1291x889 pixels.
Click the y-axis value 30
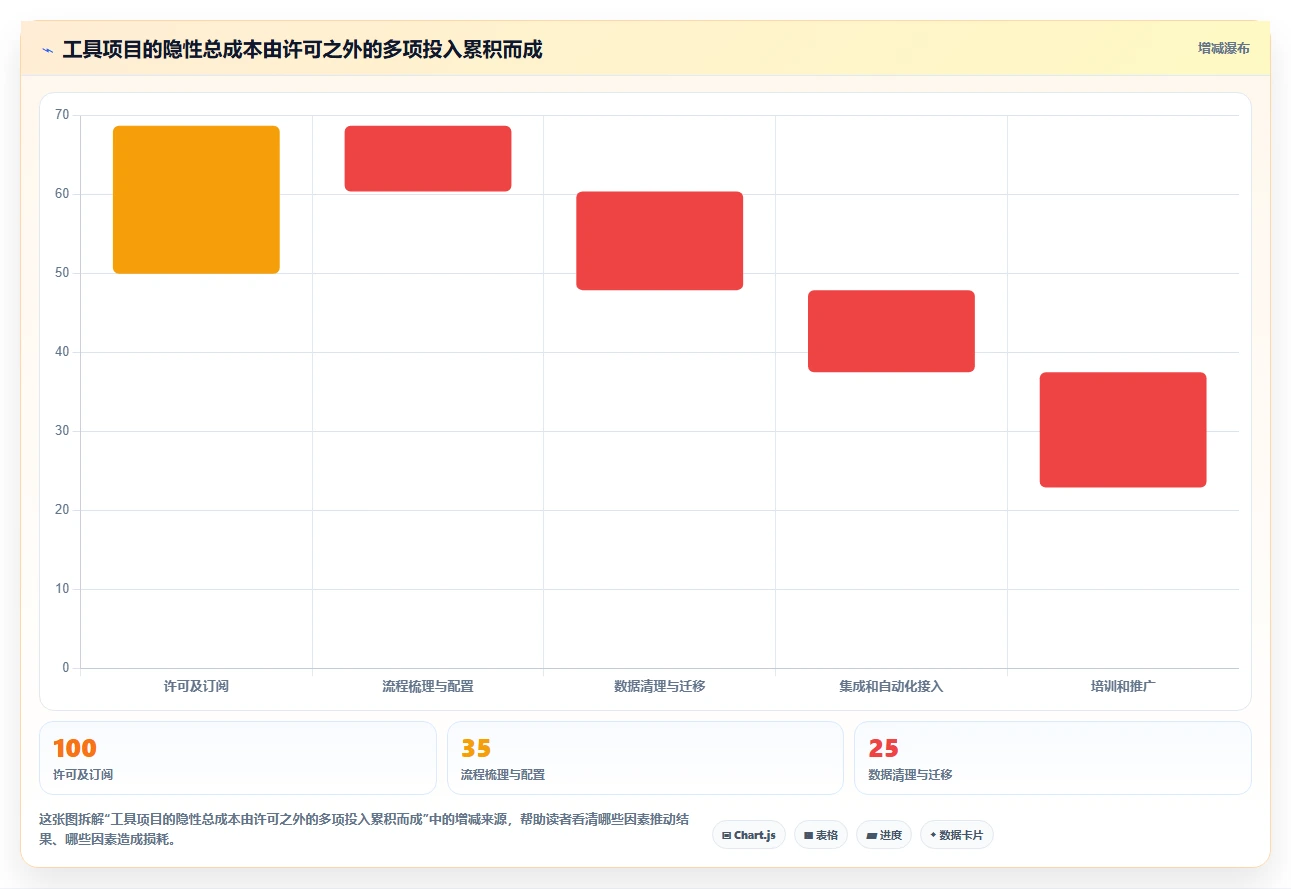62,431
